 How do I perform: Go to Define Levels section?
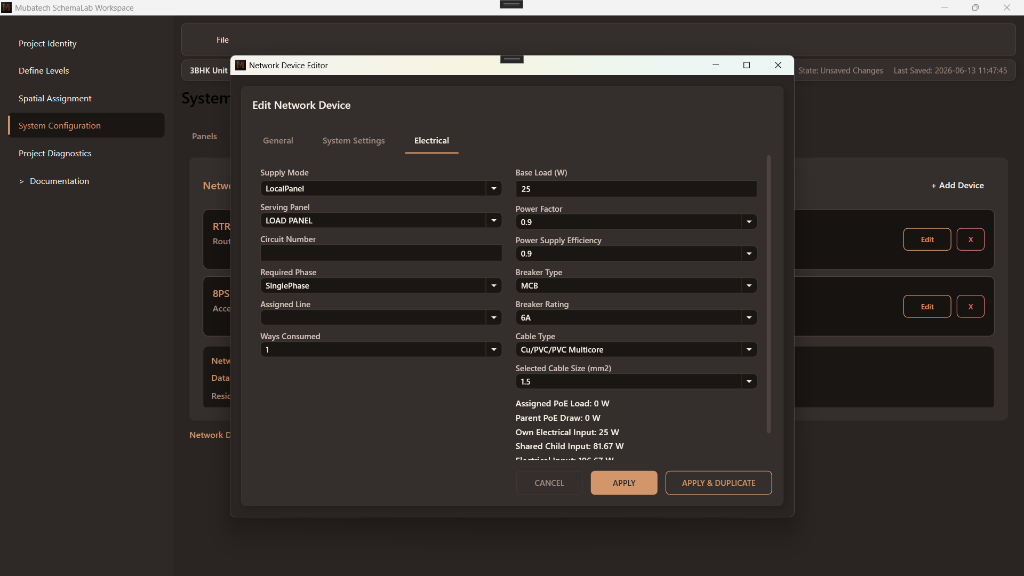43,71
